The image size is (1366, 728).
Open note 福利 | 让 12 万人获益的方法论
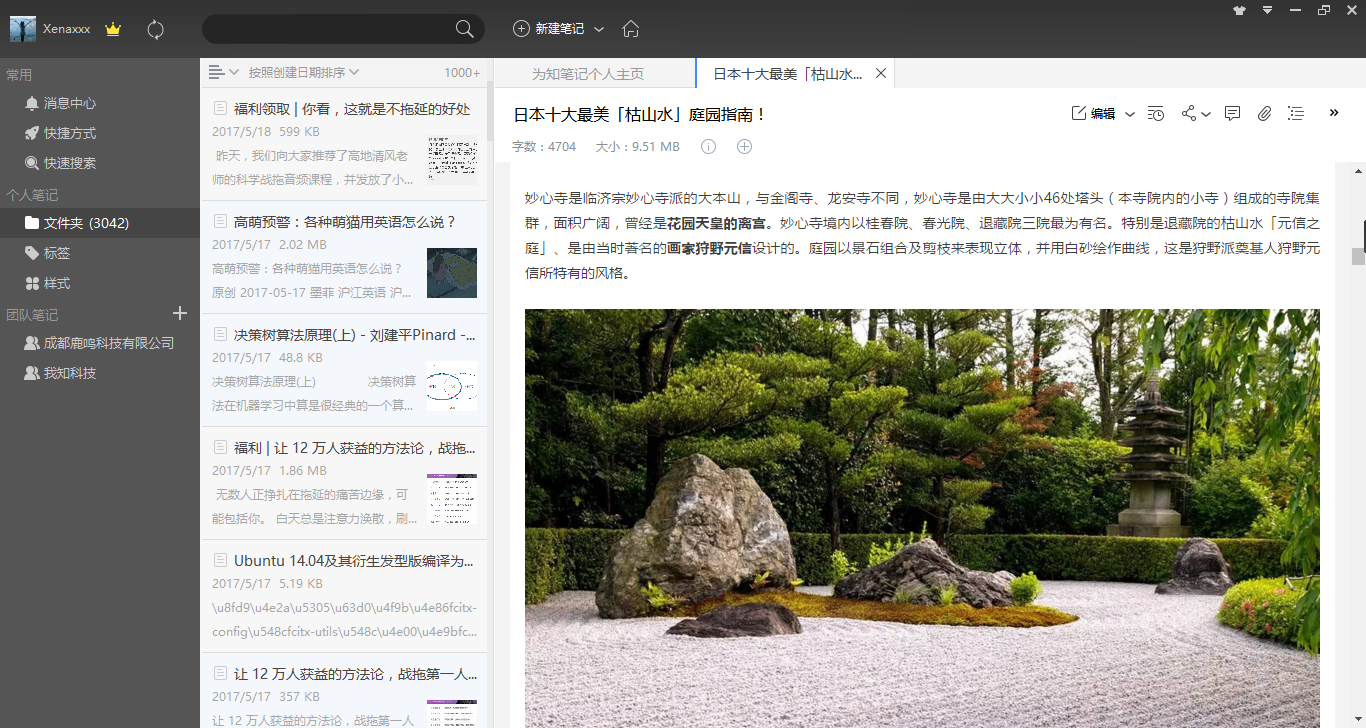click(x=345, y=483)
